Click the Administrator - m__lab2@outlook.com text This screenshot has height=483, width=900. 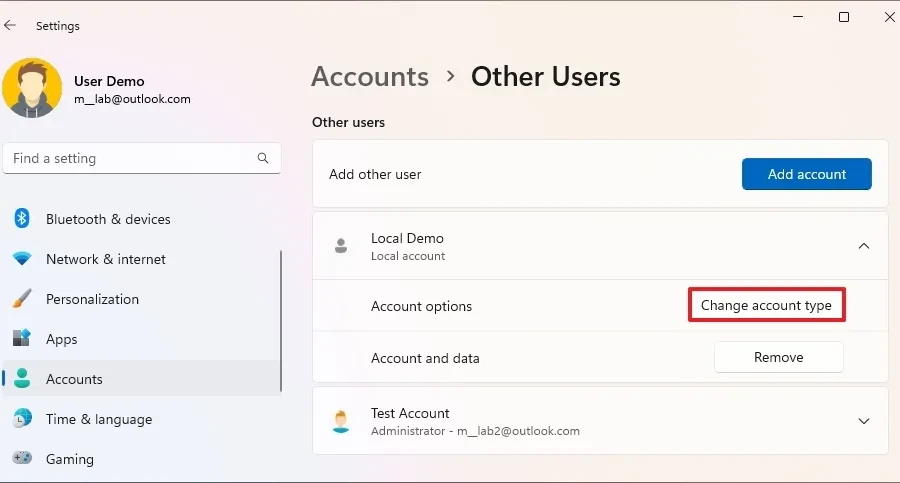(x=475, y=431)
